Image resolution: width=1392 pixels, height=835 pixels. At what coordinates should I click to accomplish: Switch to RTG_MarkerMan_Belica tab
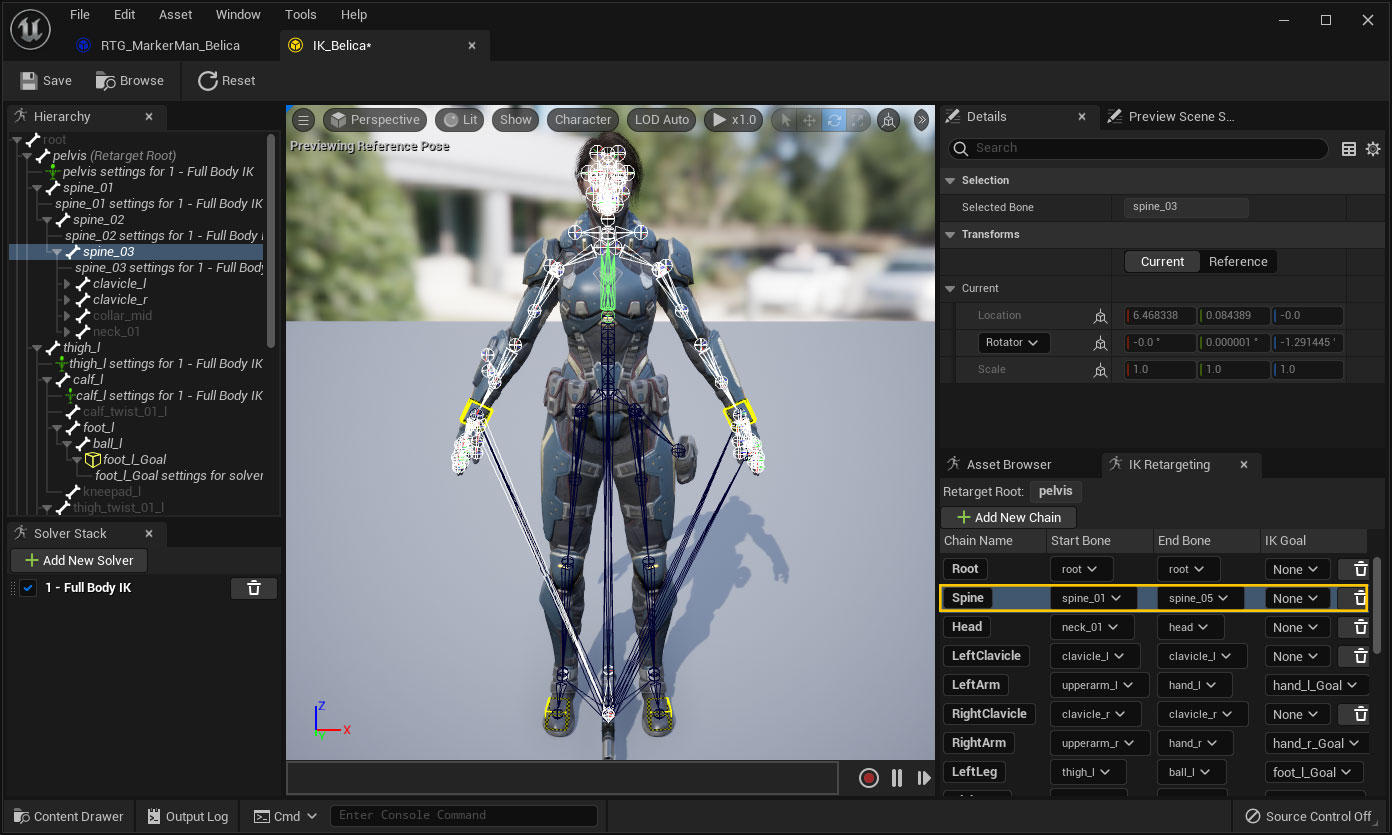point(169,45)
